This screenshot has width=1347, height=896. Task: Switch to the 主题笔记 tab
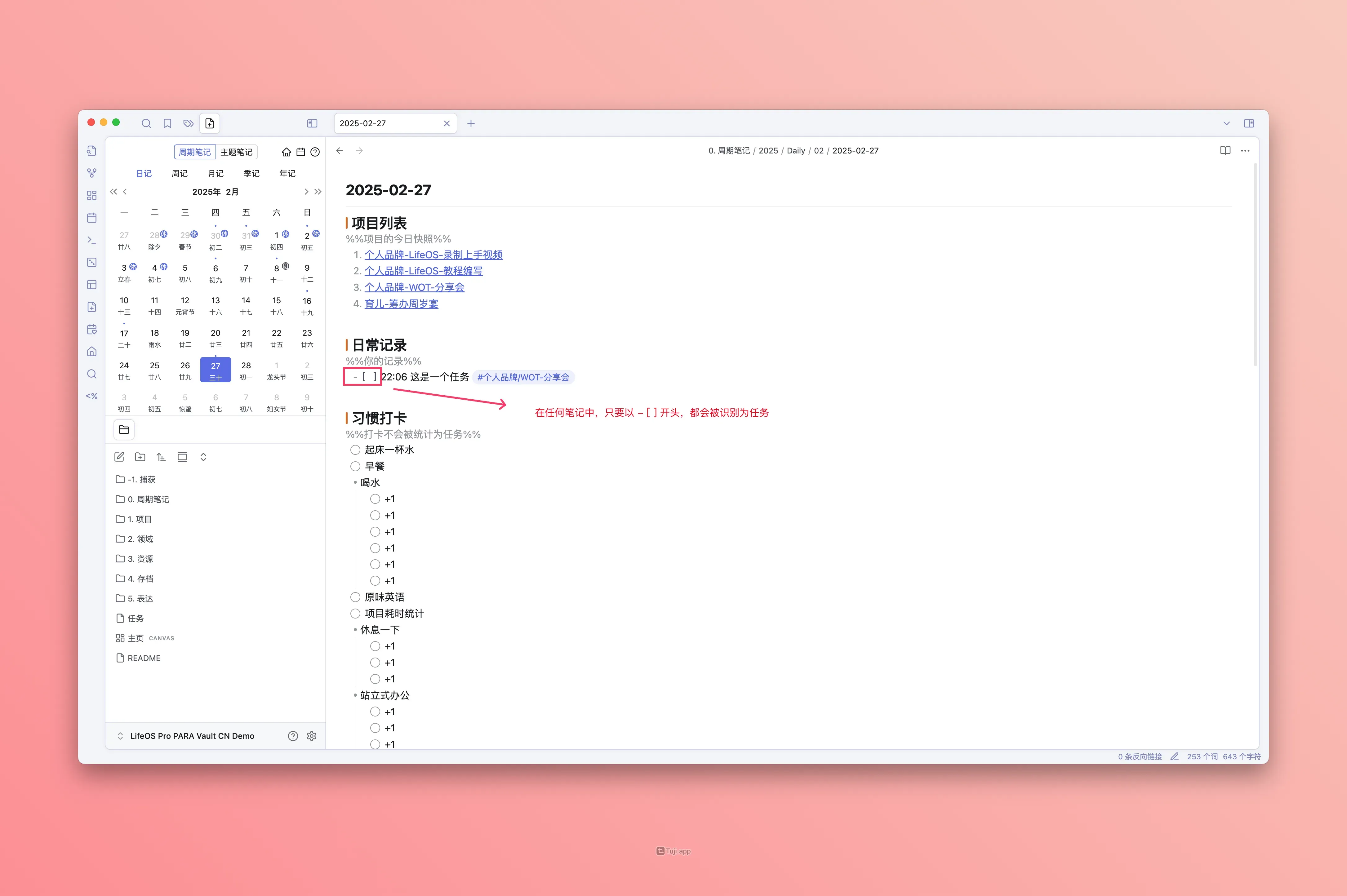point(236,152)
